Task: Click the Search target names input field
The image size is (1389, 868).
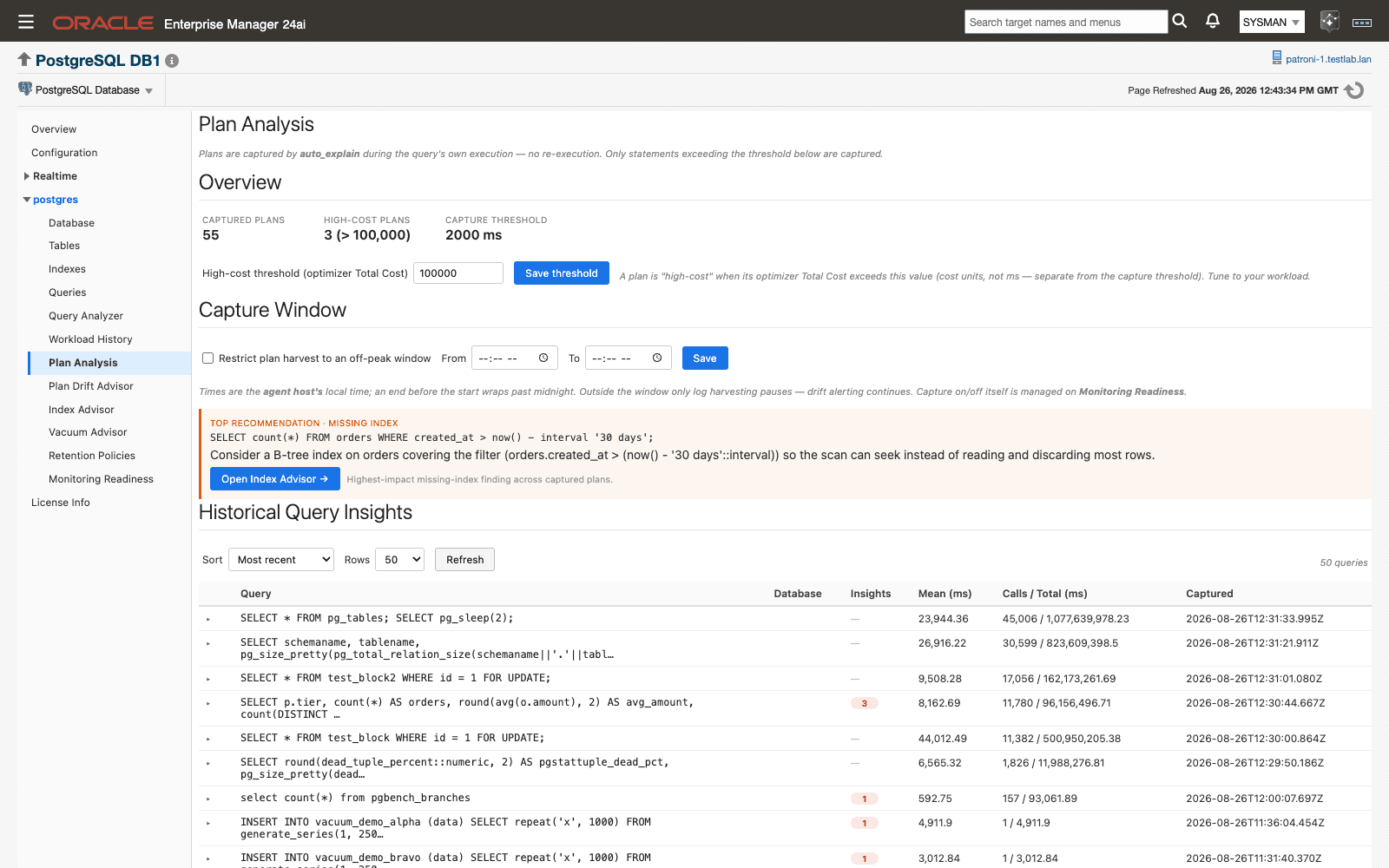Action: (1066, 22)
